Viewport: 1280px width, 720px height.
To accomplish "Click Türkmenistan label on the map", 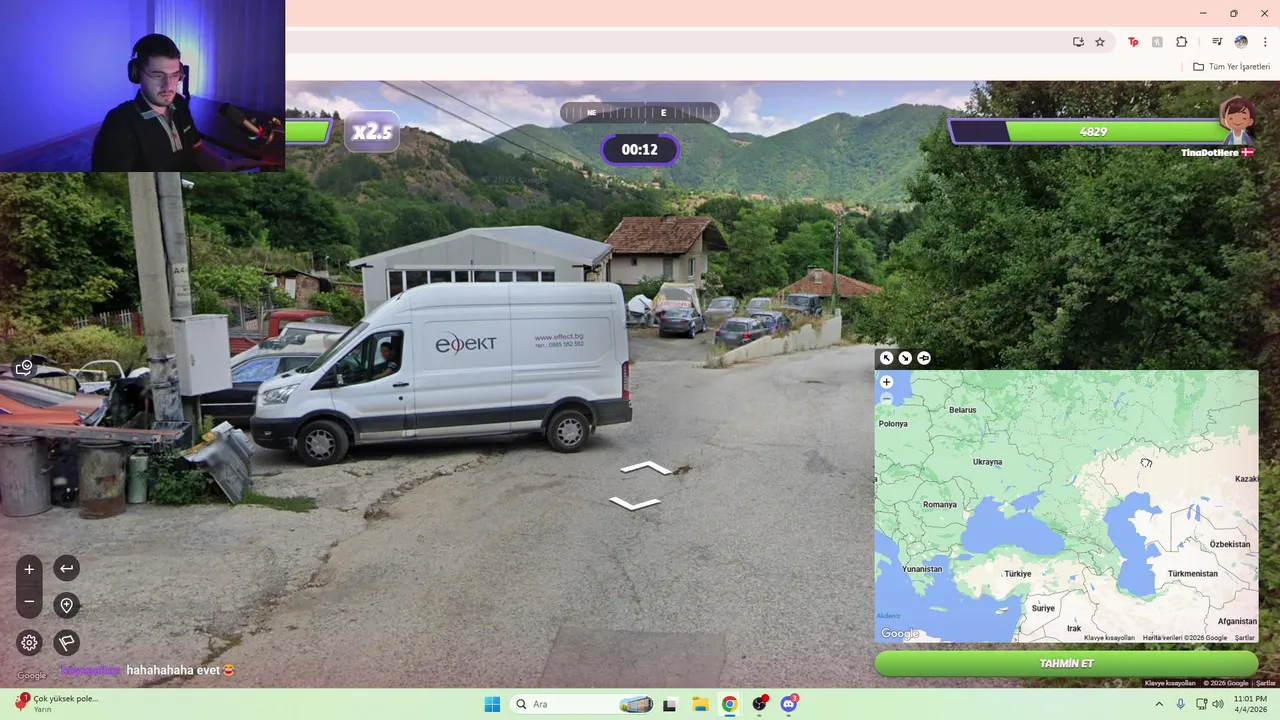I will point(1193,574).
